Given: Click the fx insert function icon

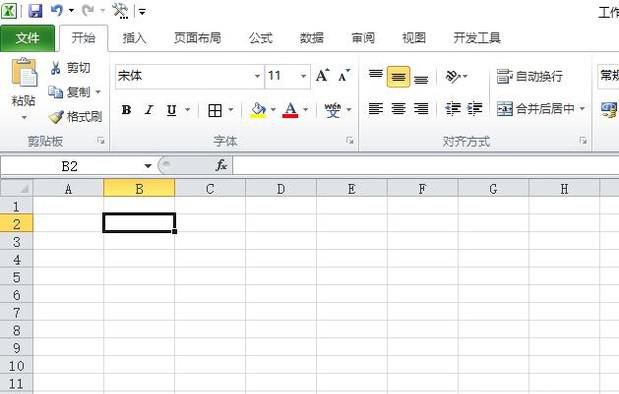Looking at the screenshot, I should coord(221,166).
